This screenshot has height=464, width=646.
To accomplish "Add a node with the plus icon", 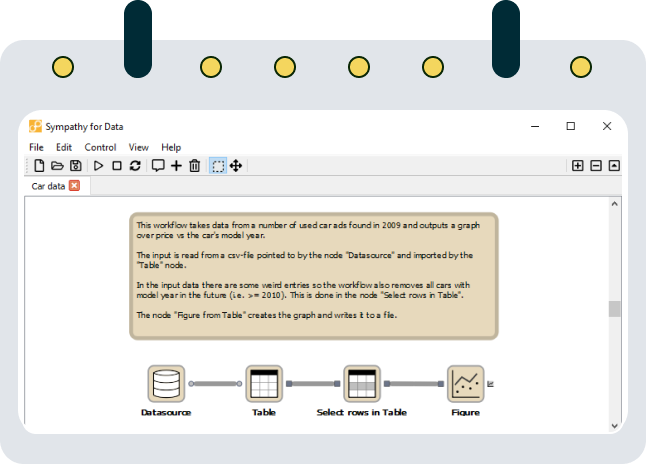I will [x=176, y=166].
